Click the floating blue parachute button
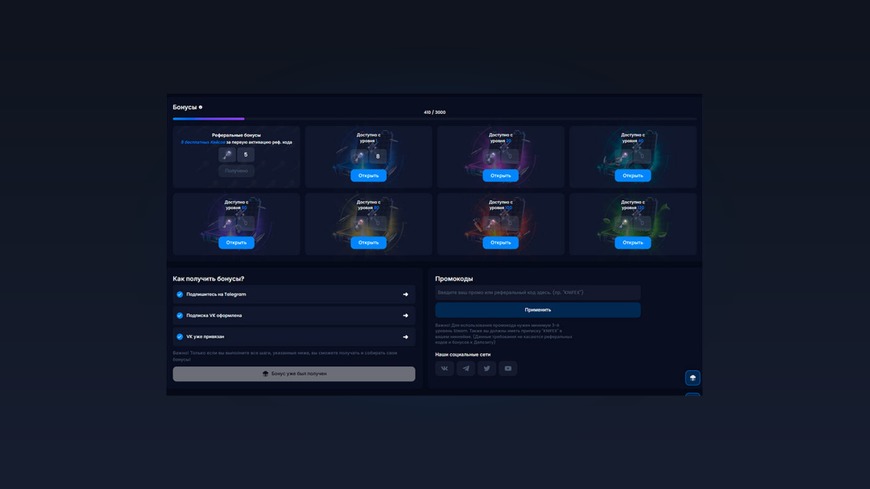Screen dimensions: 870x489 [692, 378]
